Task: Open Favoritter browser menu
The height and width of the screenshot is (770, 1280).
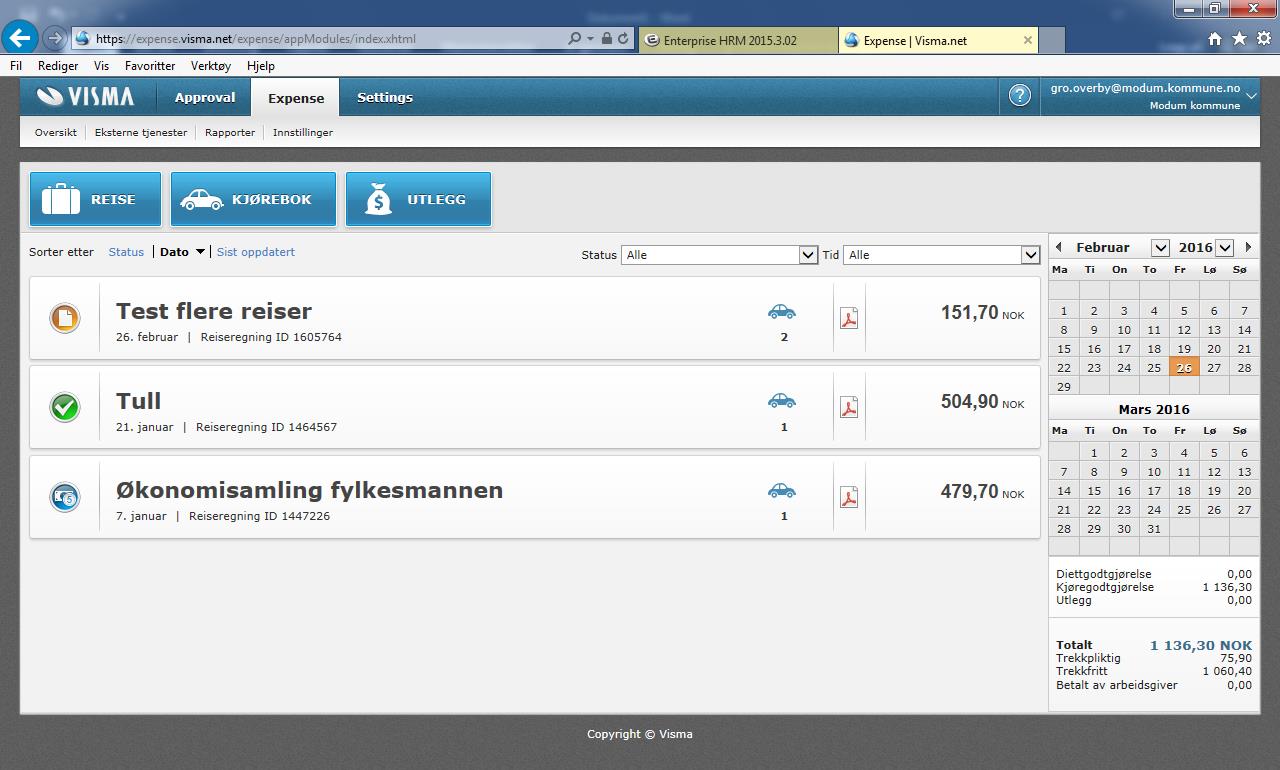Action: pos(150,66)
